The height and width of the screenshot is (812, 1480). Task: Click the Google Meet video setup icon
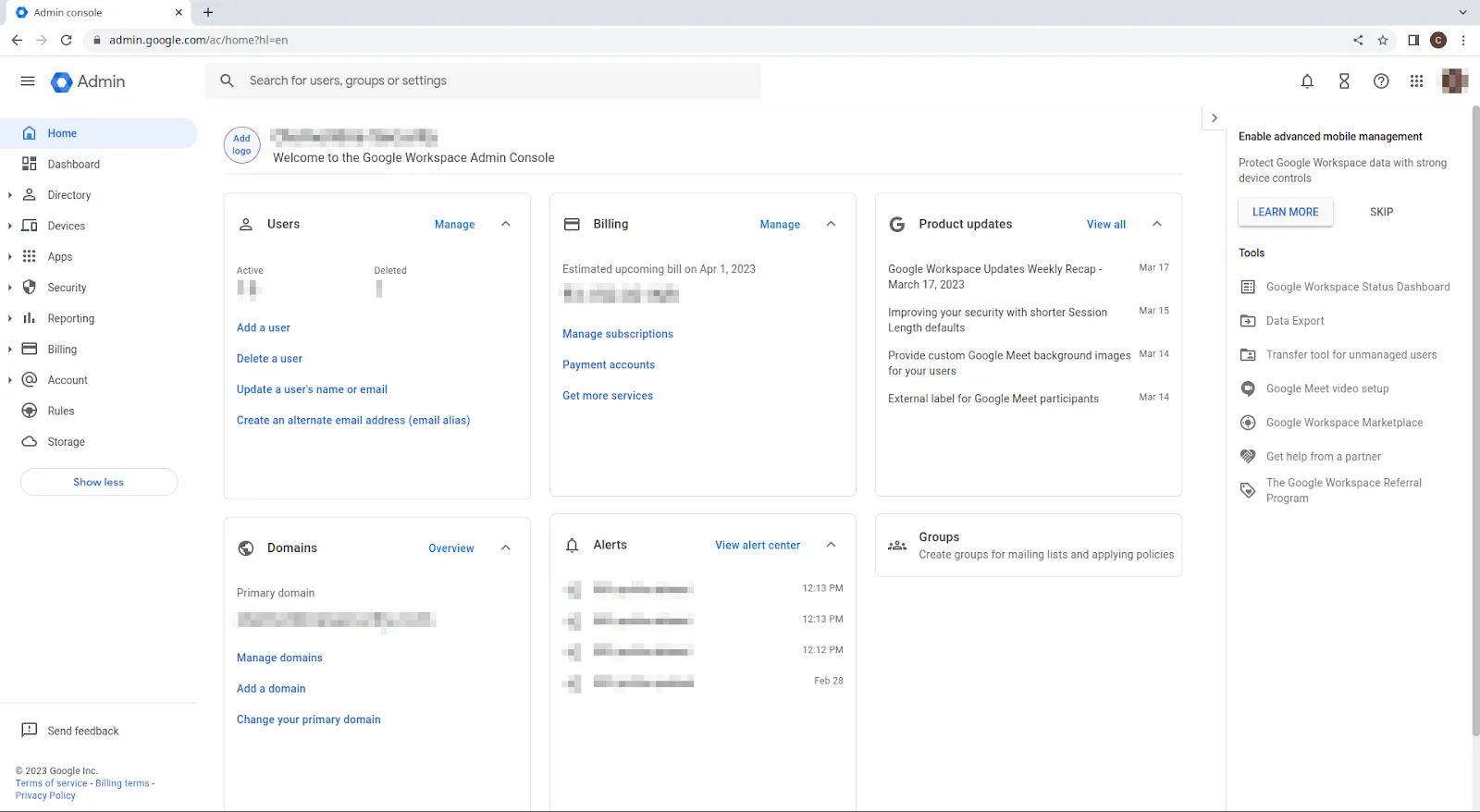click(x=1248, y=388)
